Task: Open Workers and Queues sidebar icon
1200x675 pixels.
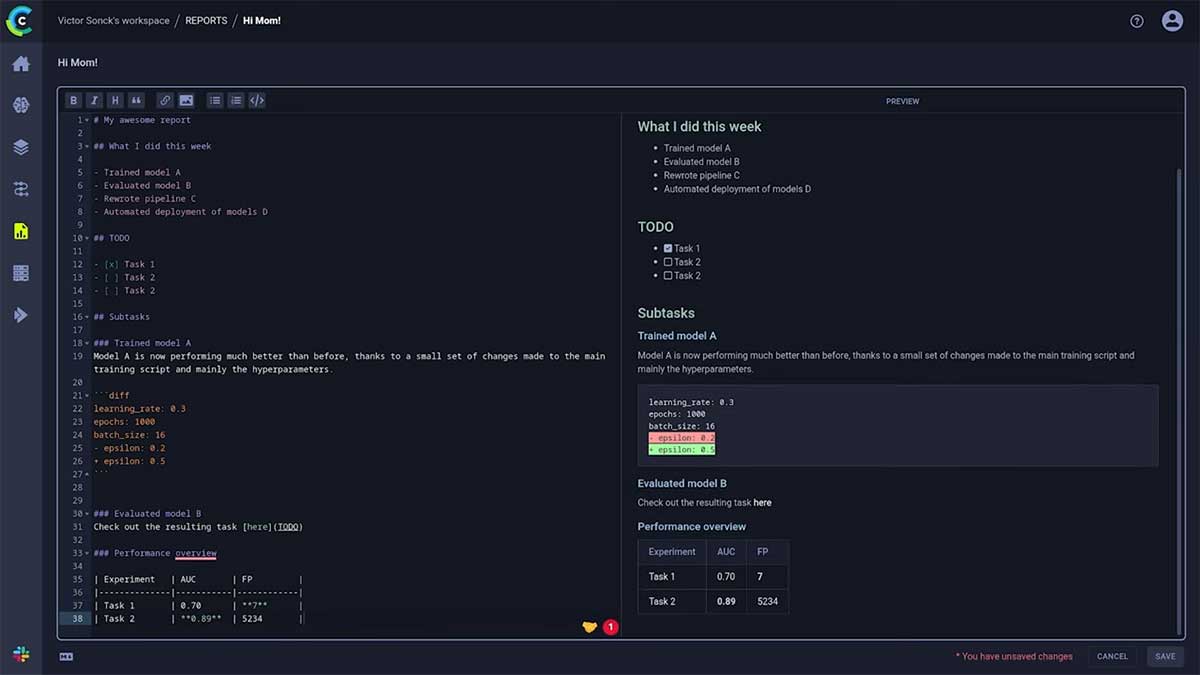Action: 21,273
